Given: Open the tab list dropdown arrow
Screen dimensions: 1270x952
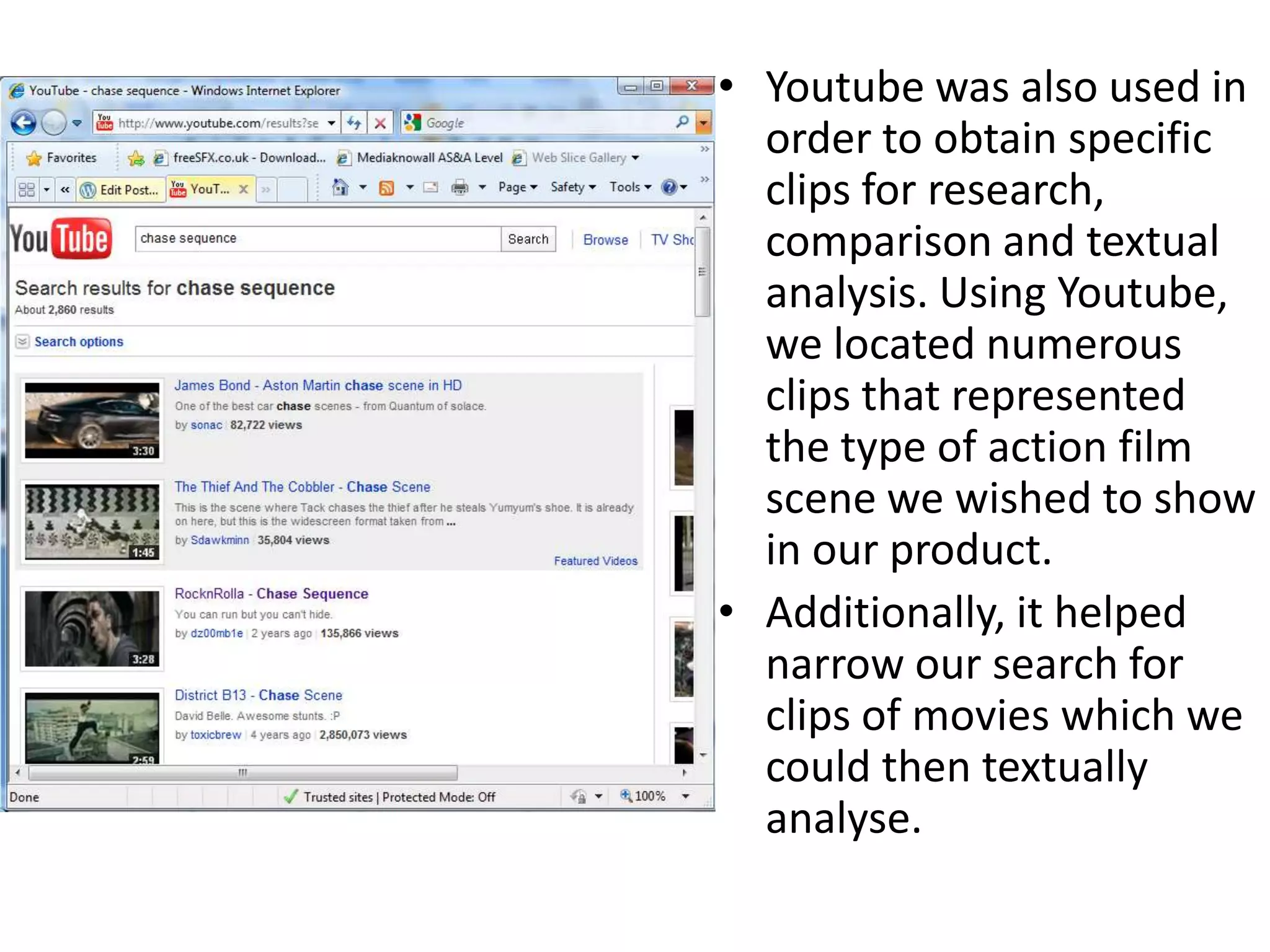Looking at the screenshot, I should [x=47, y=189].
